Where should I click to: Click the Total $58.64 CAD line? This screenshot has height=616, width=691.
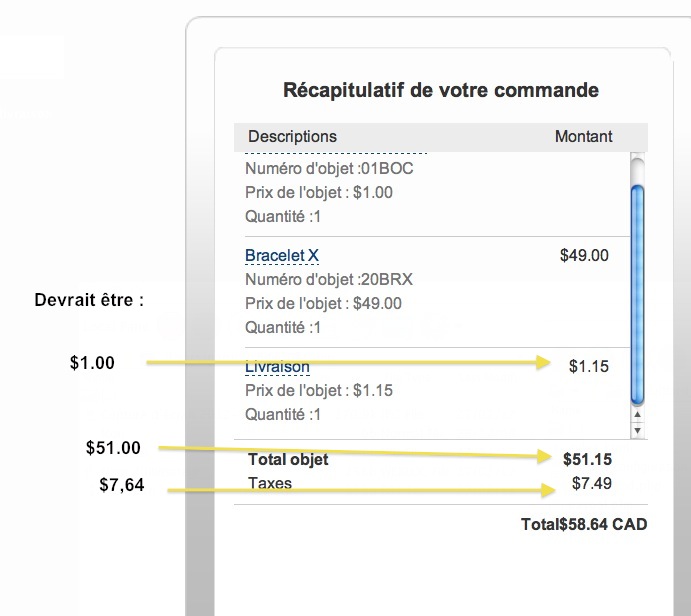pos(584,524)
